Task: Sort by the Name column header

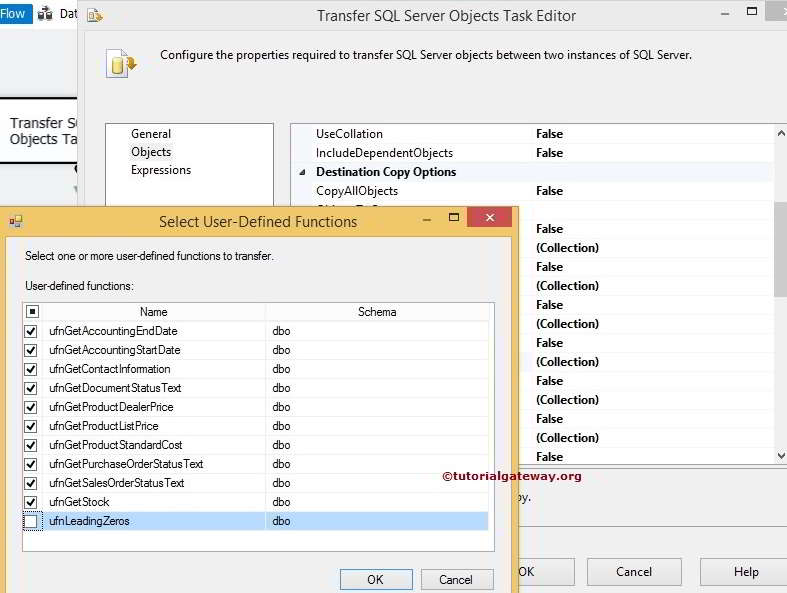Action: [x=154, y=312]
